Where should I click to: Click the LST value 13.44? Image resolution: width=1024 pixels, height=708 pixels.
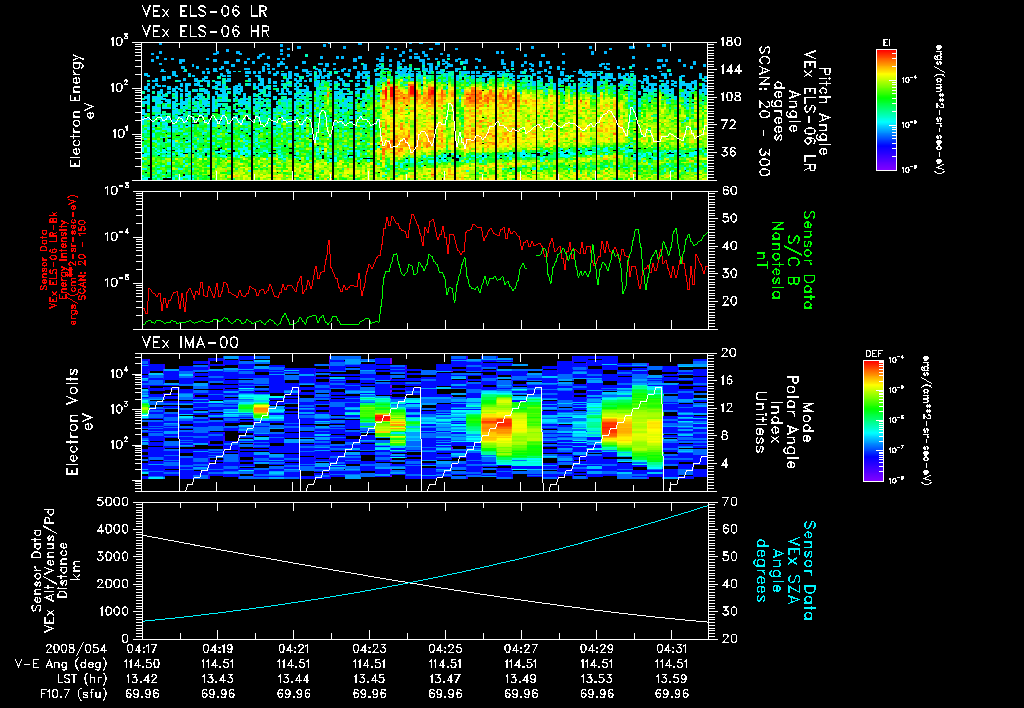pos(293,679)
